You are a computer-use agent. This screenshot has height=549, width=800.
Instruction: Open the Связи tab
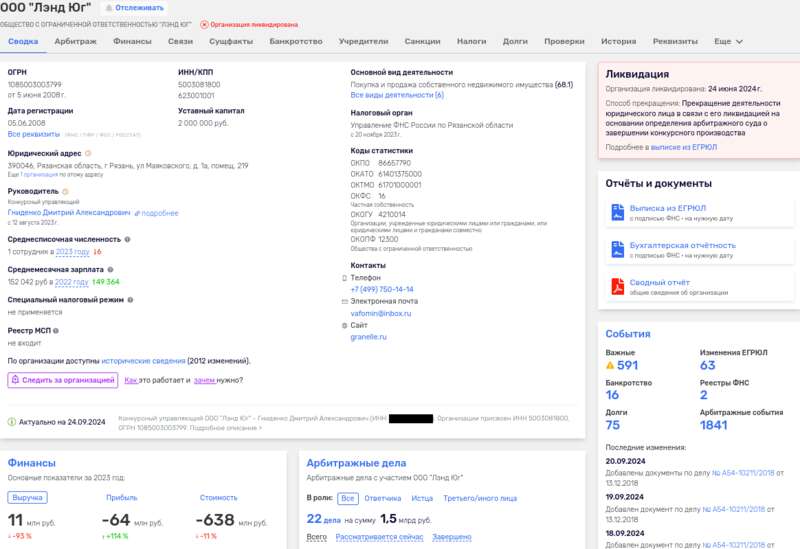pos(180,41)
